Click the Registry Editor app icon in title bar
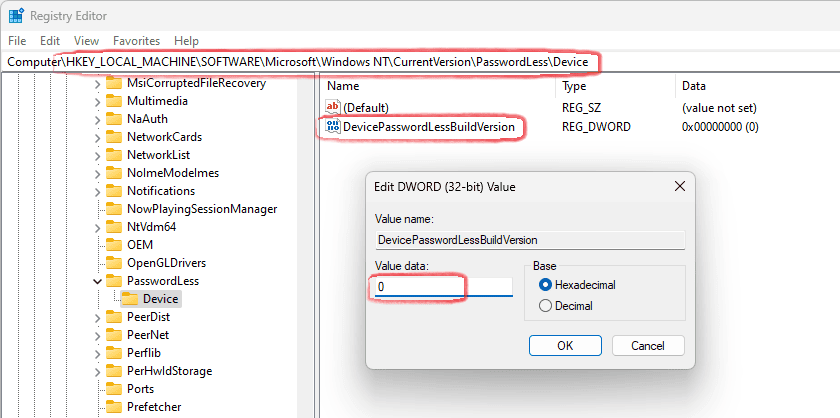Image resolution: width=840 pixels, height=418 pixels. (x=16, y=16)
